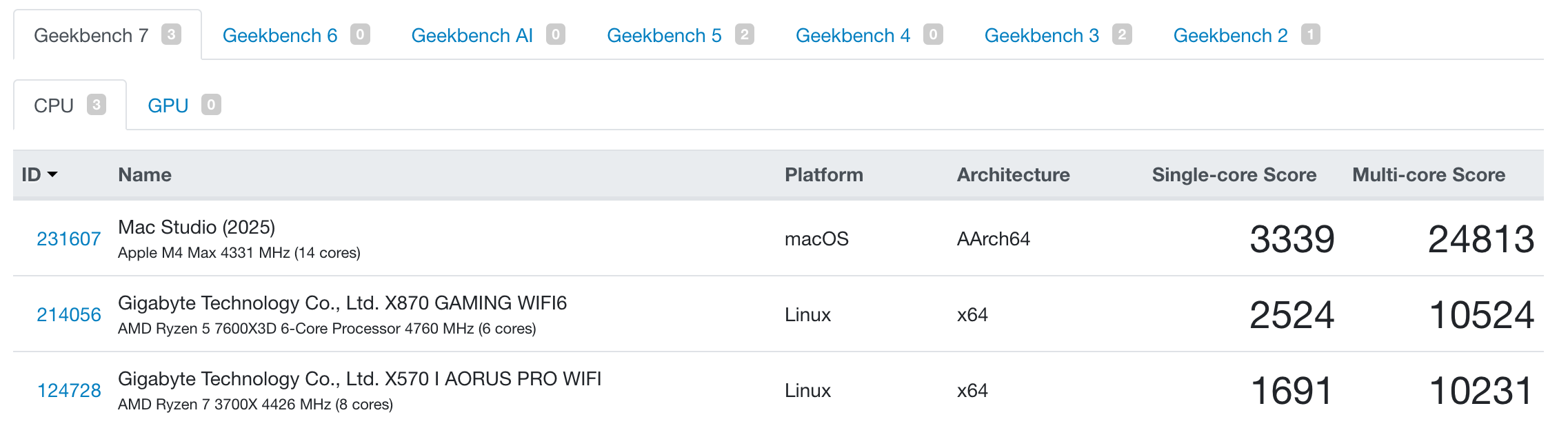The height and width of the screenshot is (437, 1568).
Task: Switch to the Geekbench 6 tab
Action: [x=296, y=35]
